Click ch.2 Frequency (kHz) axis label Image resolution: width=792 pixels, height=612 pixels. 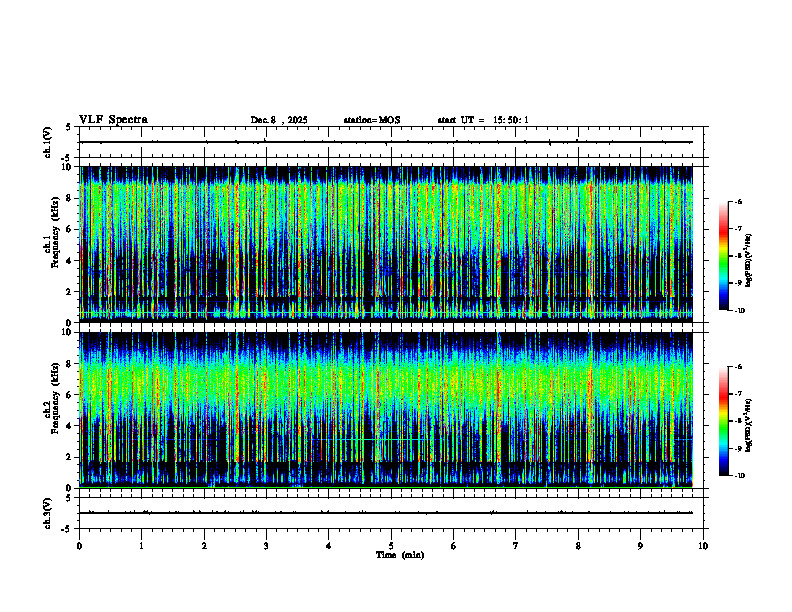tap(52, 398)
